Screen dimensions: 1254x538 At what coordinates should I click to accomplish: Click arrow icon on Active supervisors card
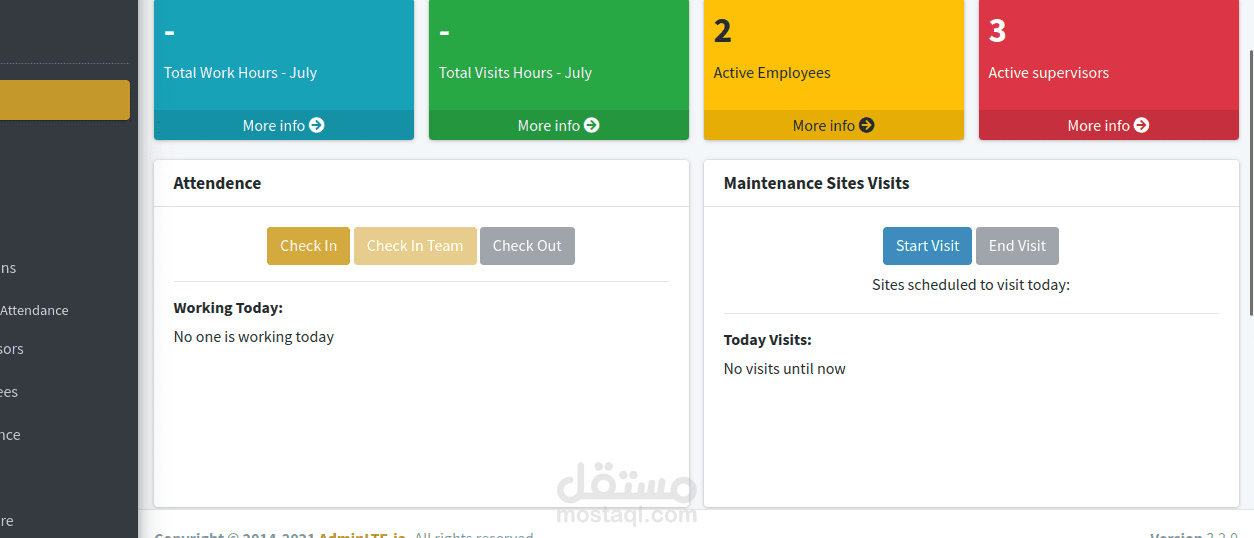click(1142, 125)
